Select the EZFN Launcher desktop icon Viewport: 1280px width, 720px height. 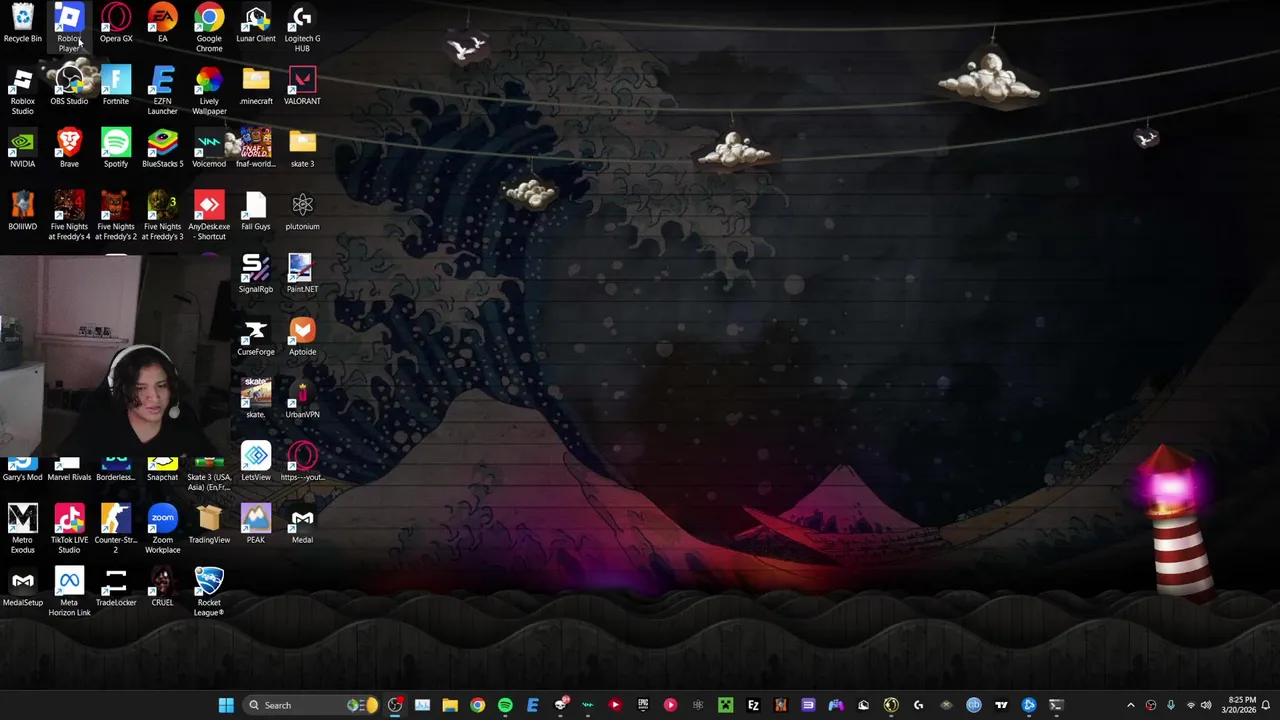coord(162,91)
